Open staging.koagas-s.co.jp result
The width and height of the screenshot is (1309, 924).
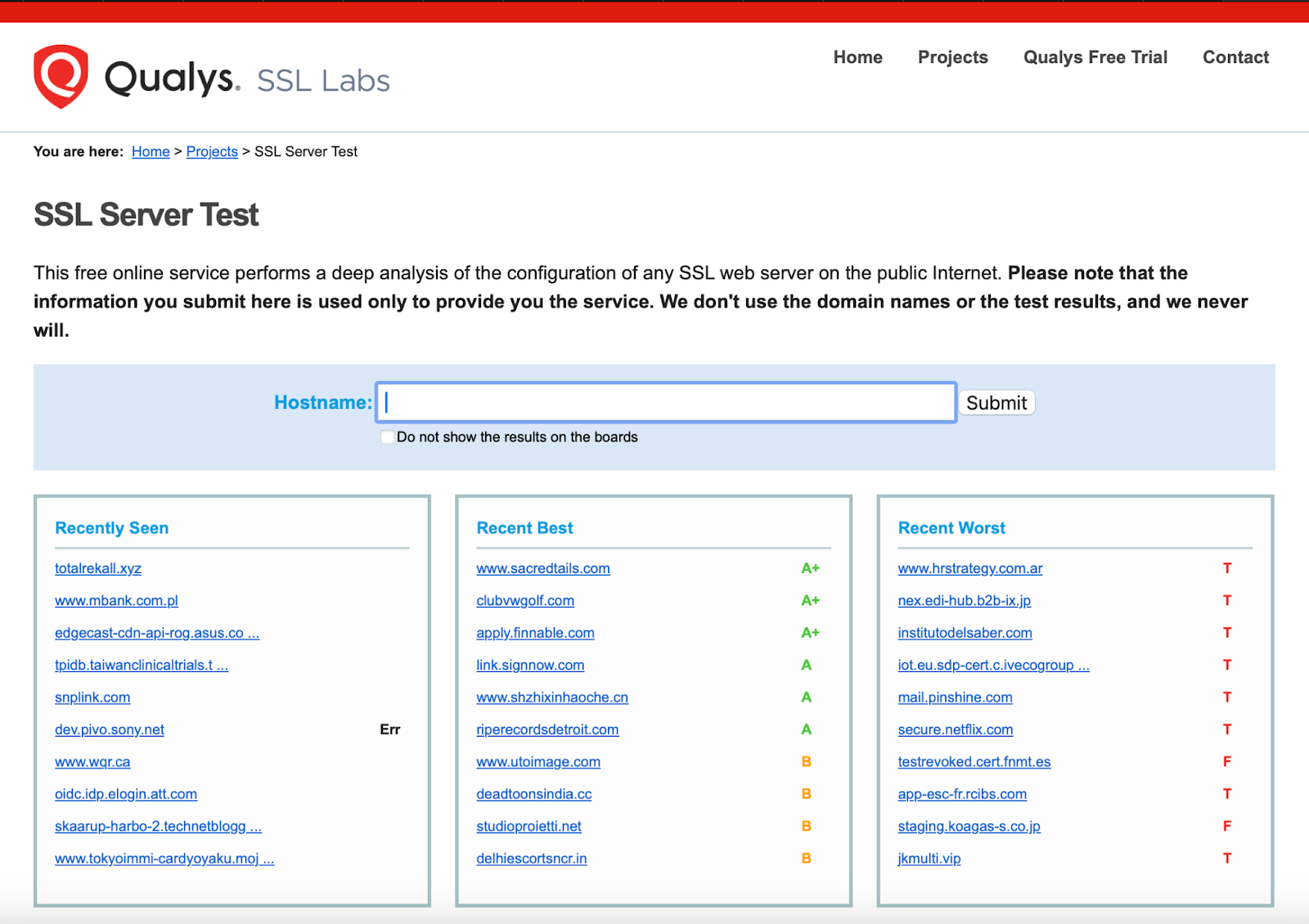pyautogui.click(x=969, y=827)
